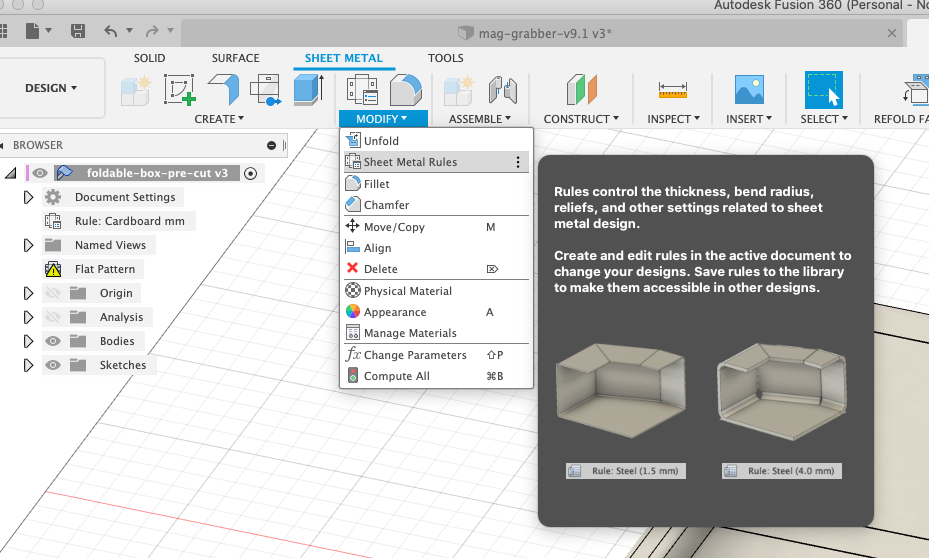Choose Delete from the Modify menu

tap(437, 269)
